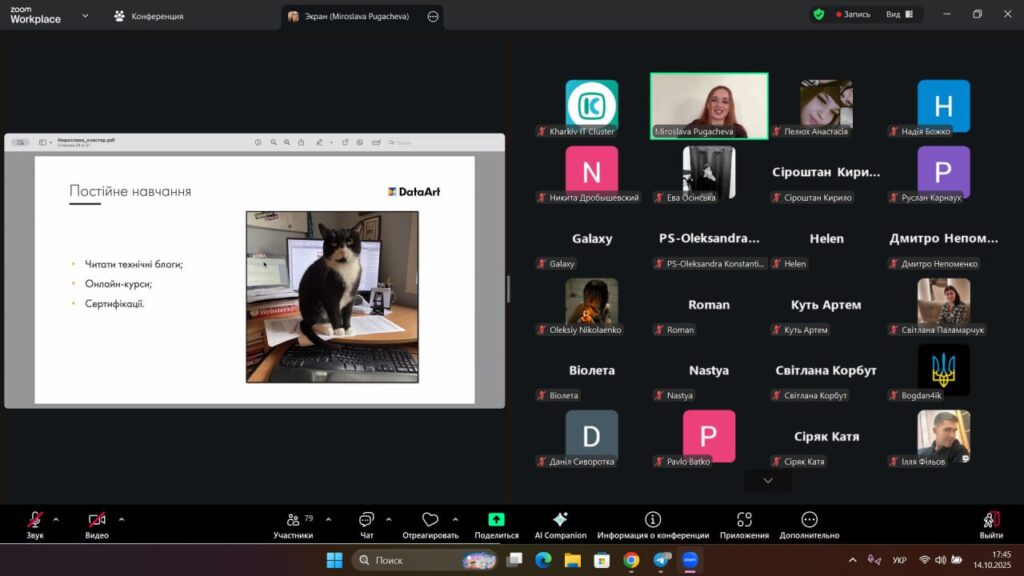Open Информация о конференции info
The height and width of the screenshot is (576, 1024).
pyautogui.click(x=653, y=520)
